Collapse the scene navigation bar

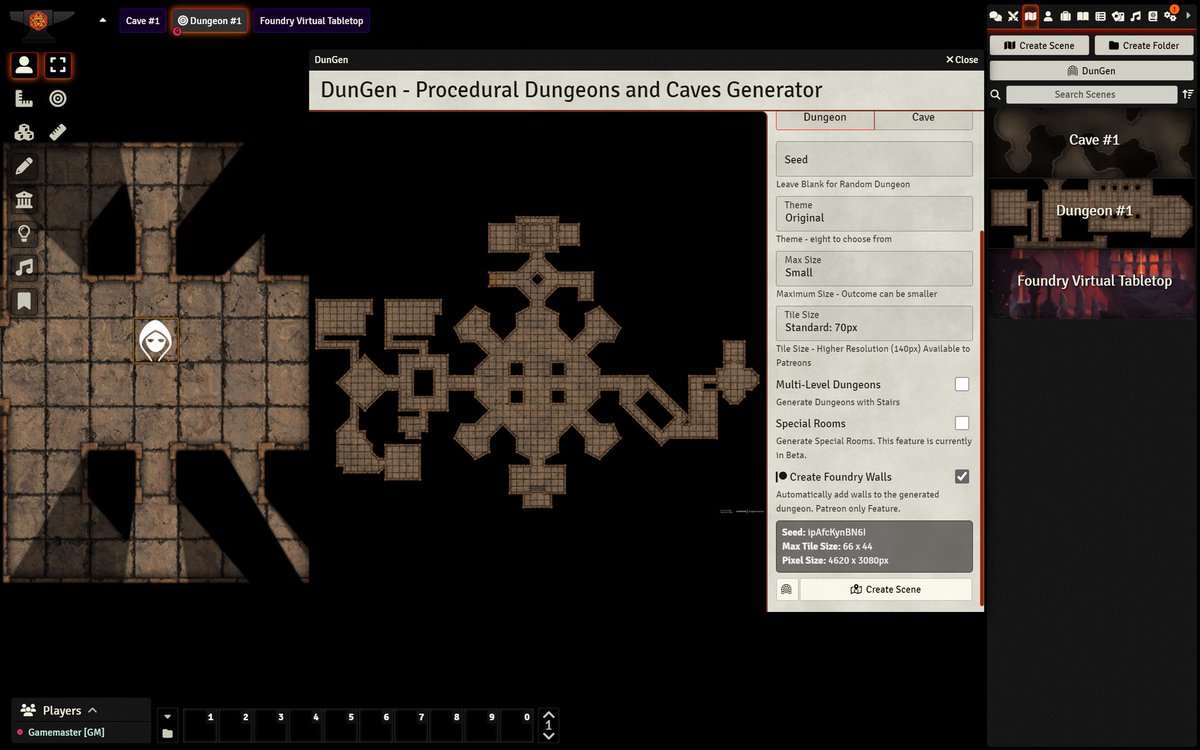coord(103,20)
